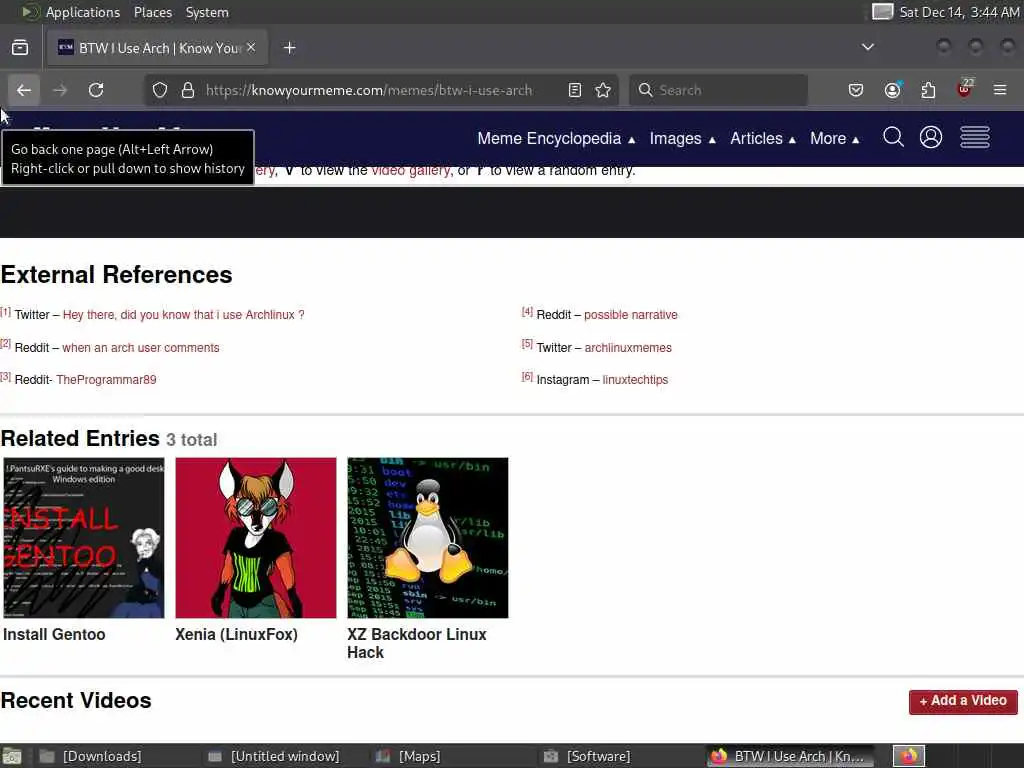
Task: Click reference number [4] footnote
Action: (x=527, y=312)
